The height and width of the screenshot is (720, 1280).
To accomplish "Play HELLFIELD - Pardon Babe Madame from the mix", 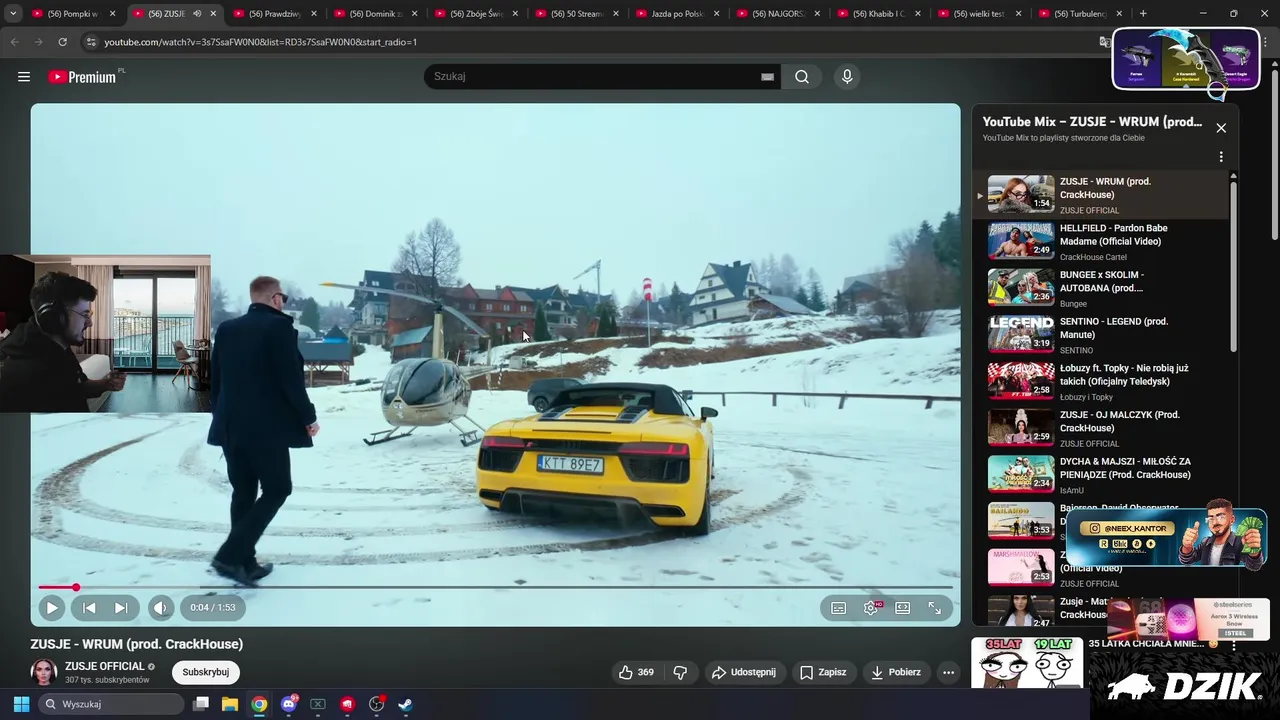I will (x=1100, y=241).
